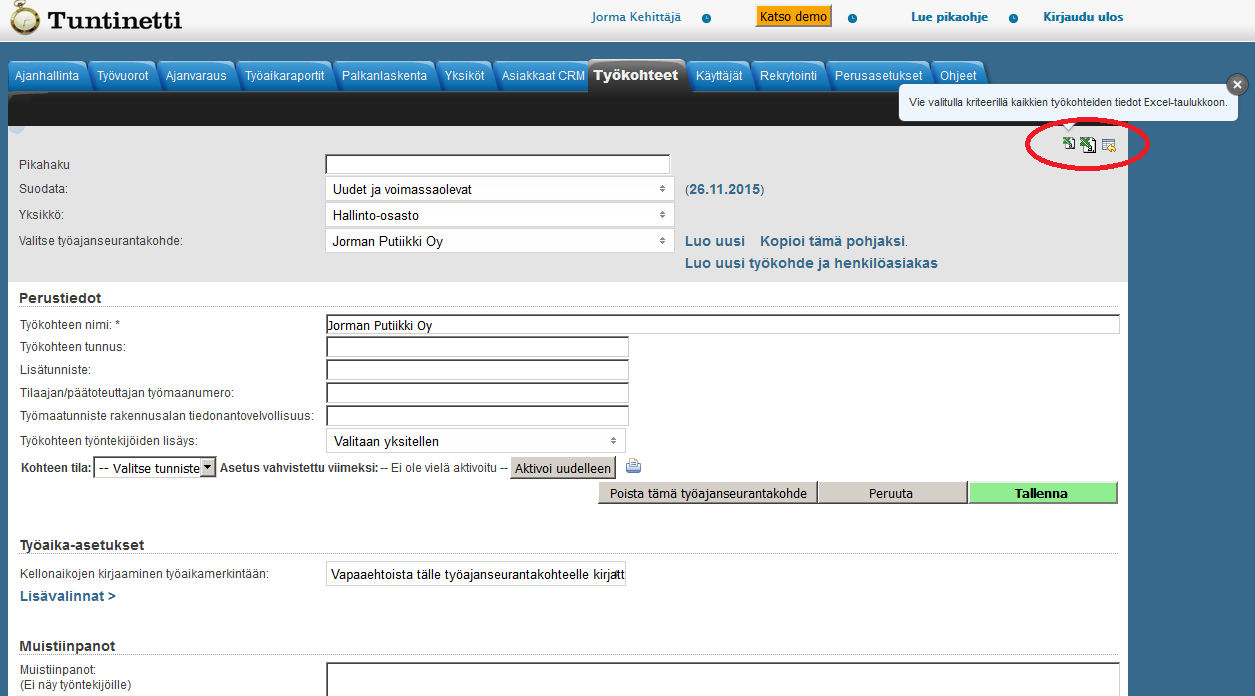Click the printer icon beside Aktivoi uudelleen
Image resolution: width=1255 pixels, height=696 pixels.
[x=633, y=466]
